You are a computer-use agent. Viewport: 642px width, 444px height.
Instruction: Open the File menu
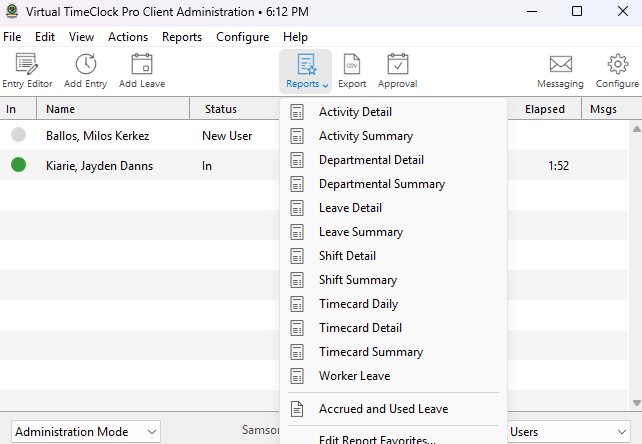tap(12, 37)
